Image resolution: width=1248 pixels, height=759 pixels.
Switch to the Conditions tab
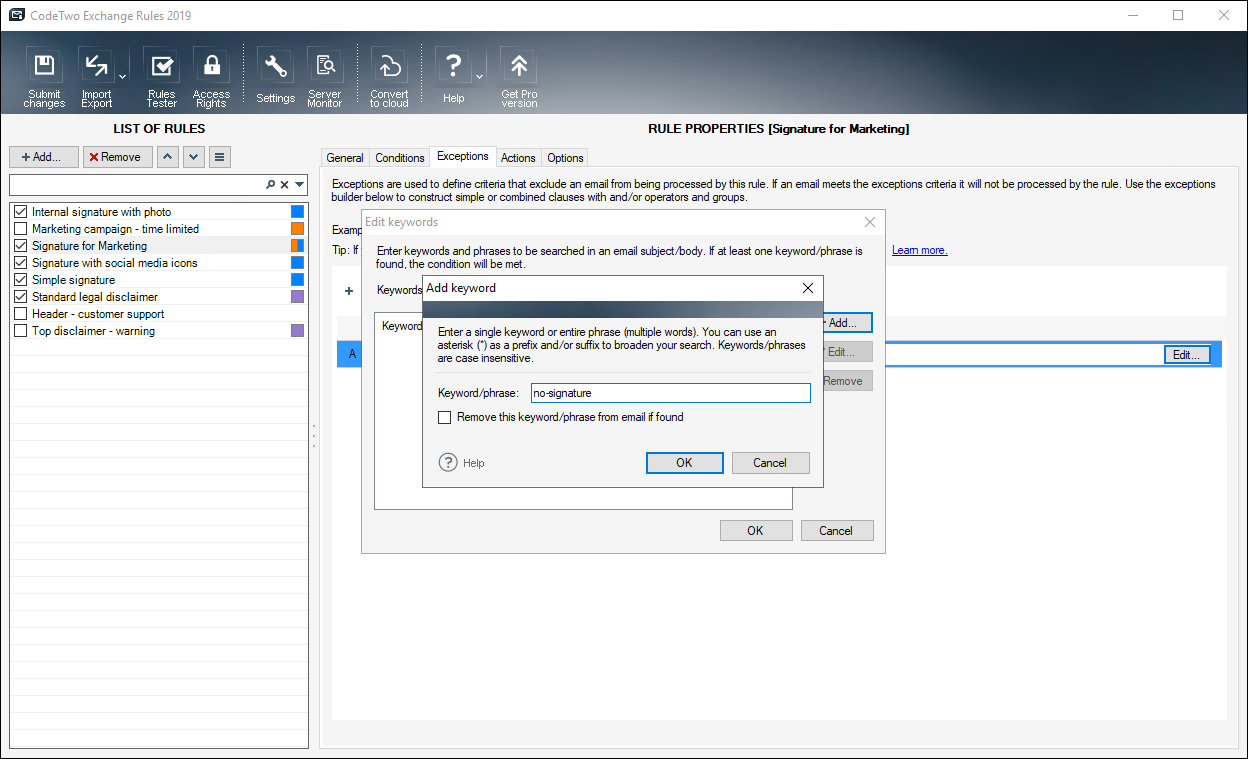point(400,158)
